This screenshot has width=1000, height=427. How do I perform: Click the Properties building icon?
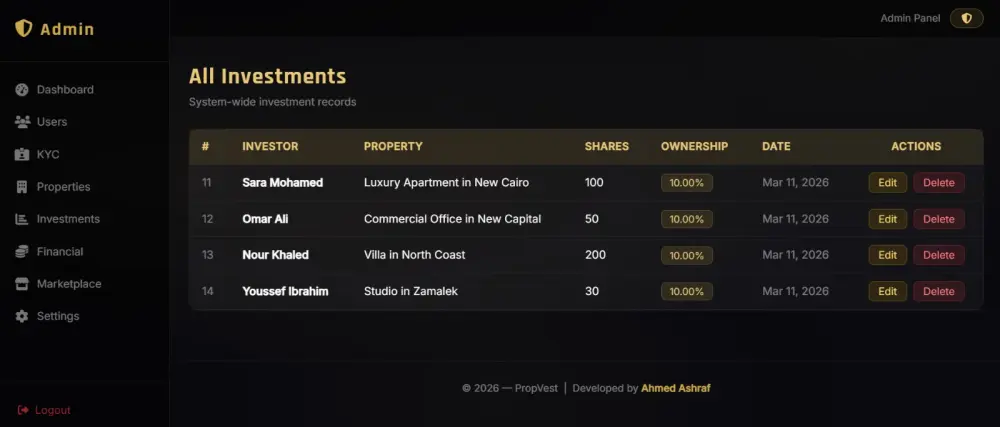click(x=22, y=187)
